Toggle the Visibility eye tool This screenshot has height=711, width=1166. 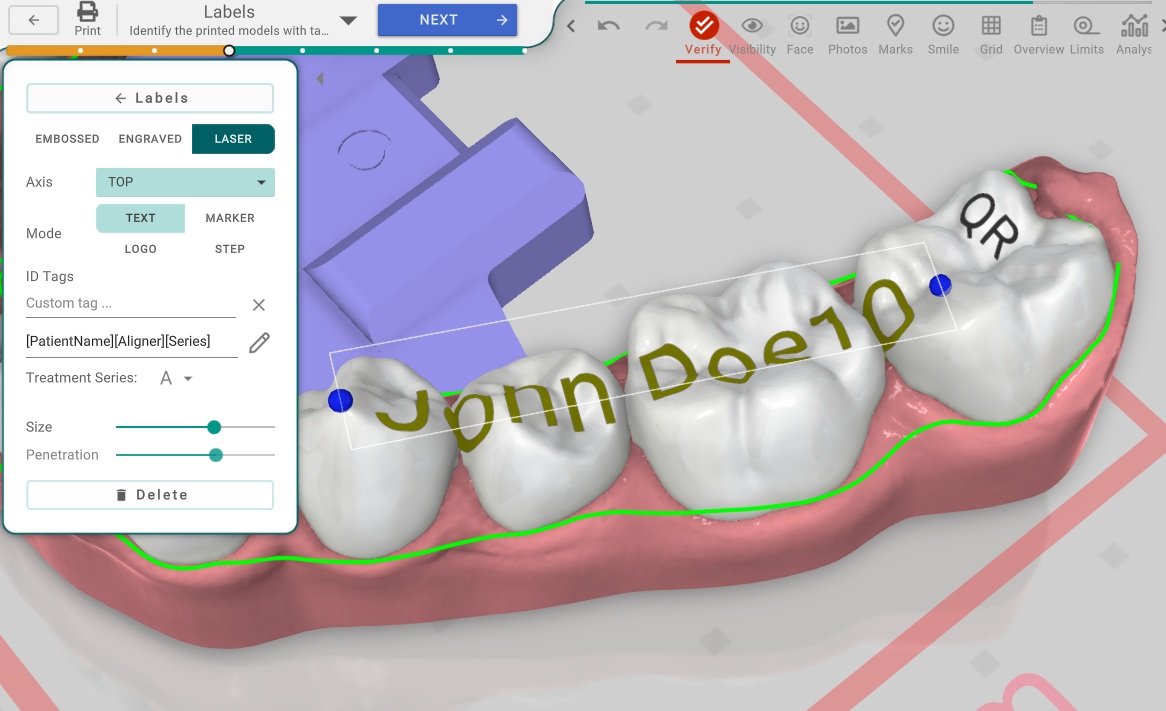[752, 34]
